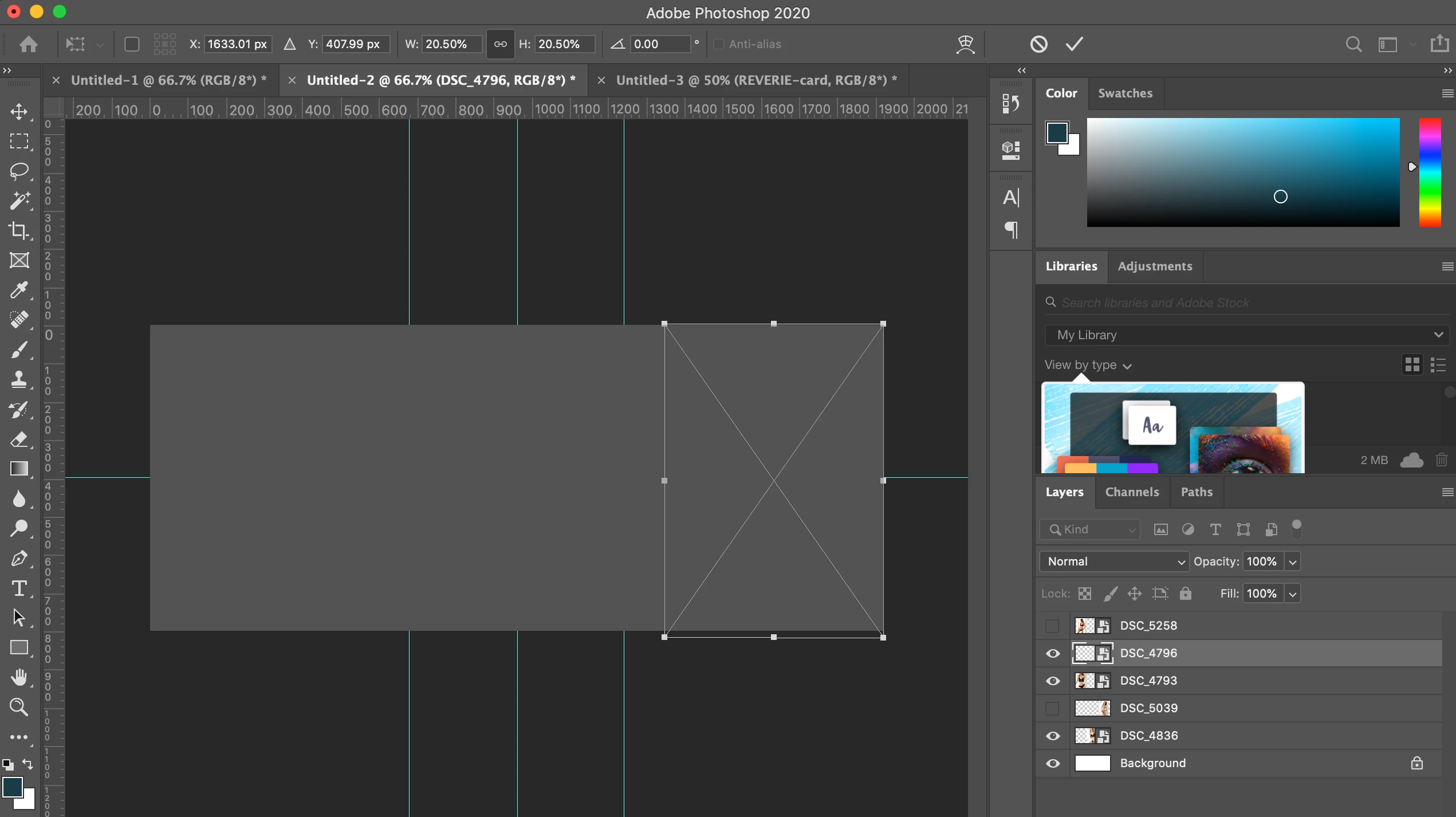The image size is (1456, 817).
Task: Select the Horizontal Type tool
Action: click(19, 588)
